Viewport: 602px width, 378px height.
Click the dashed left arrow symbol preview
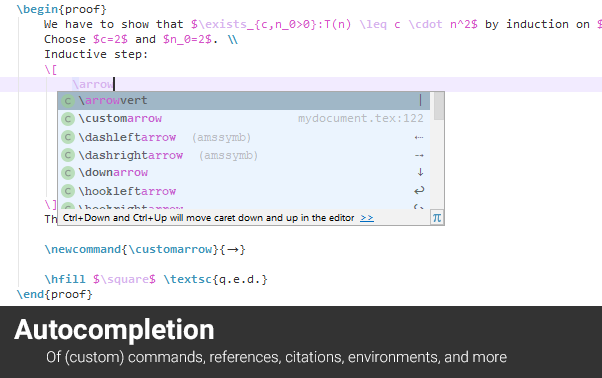coord(419,137)
